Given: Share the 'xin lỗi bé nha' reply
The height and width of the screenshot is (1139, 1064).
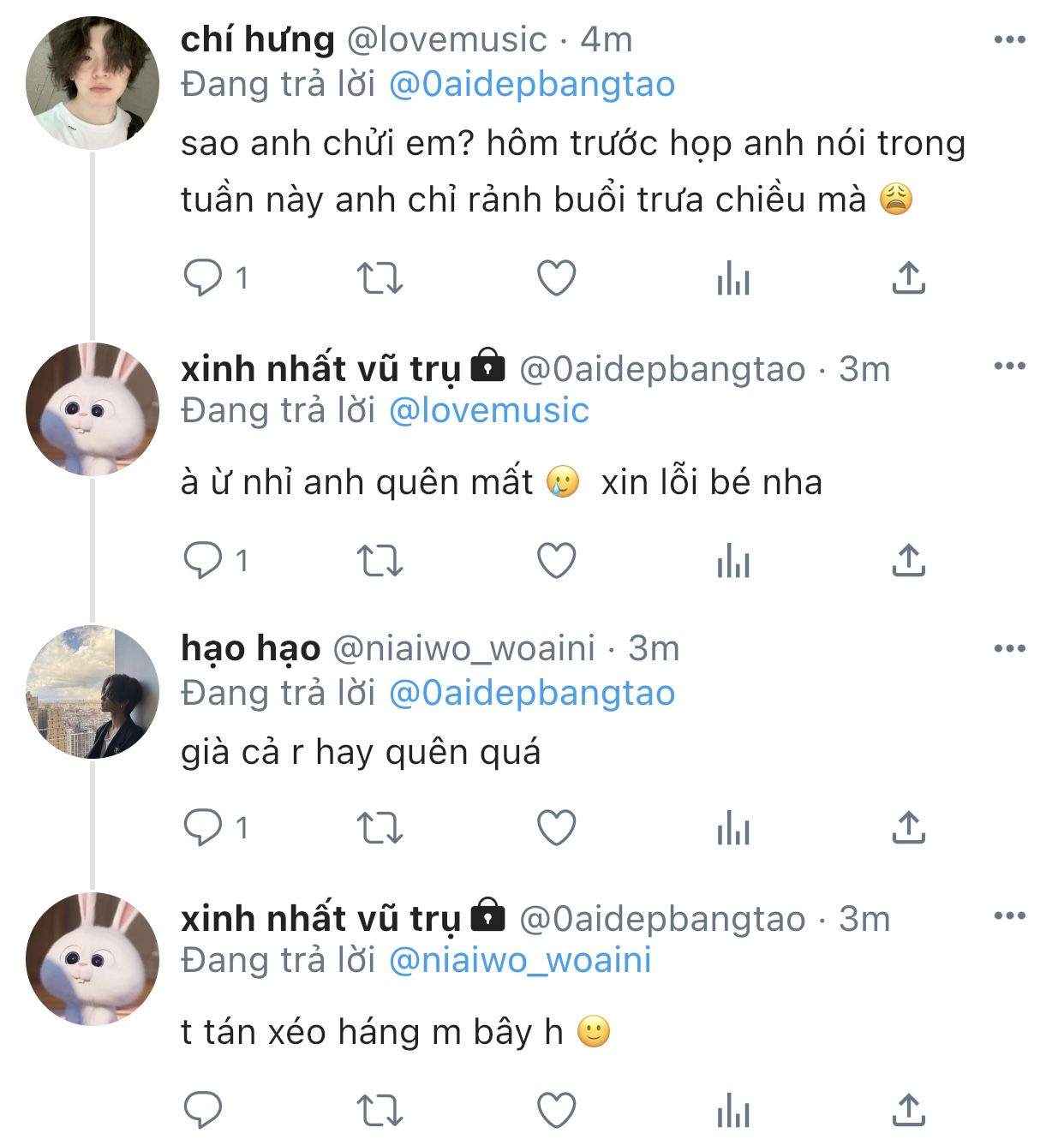Looking at the screenshot, I should [x=908, y=561].
